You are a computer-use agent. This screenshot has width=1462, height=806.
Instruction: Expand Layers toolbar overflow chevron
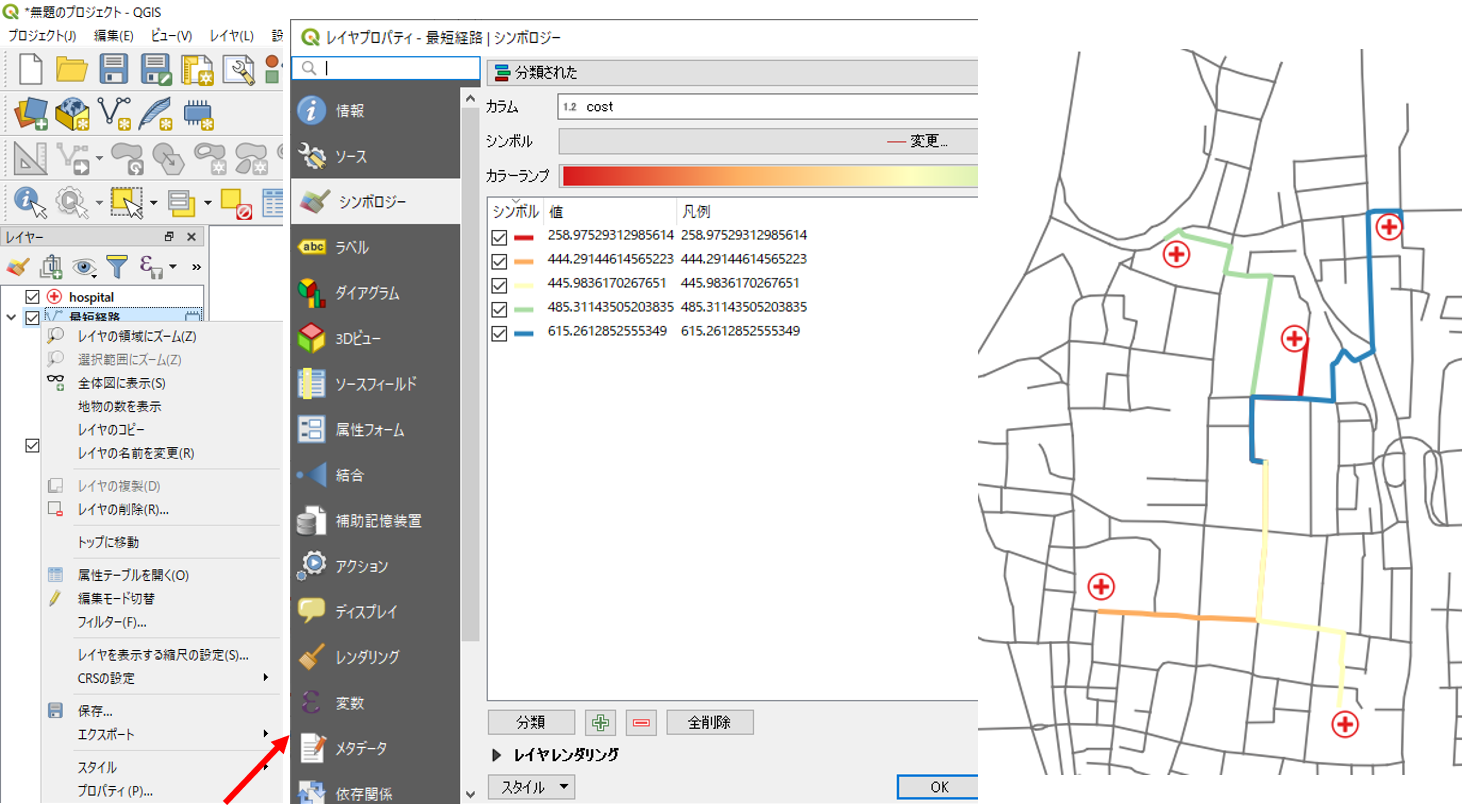pos(196,266)
